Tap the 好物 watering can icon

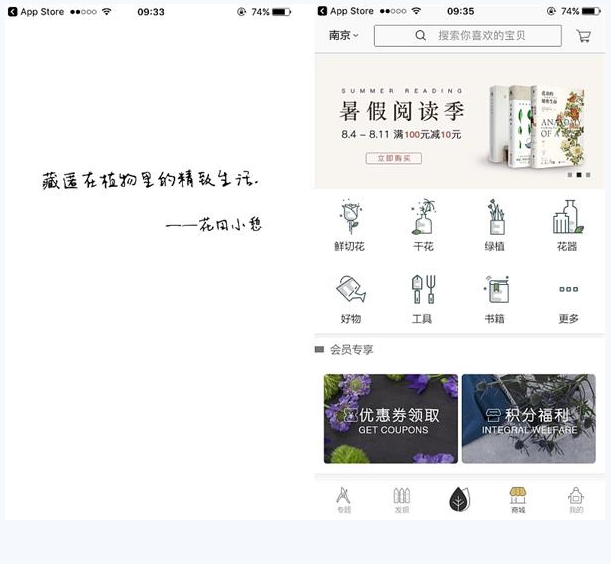(x=349, y=297)
